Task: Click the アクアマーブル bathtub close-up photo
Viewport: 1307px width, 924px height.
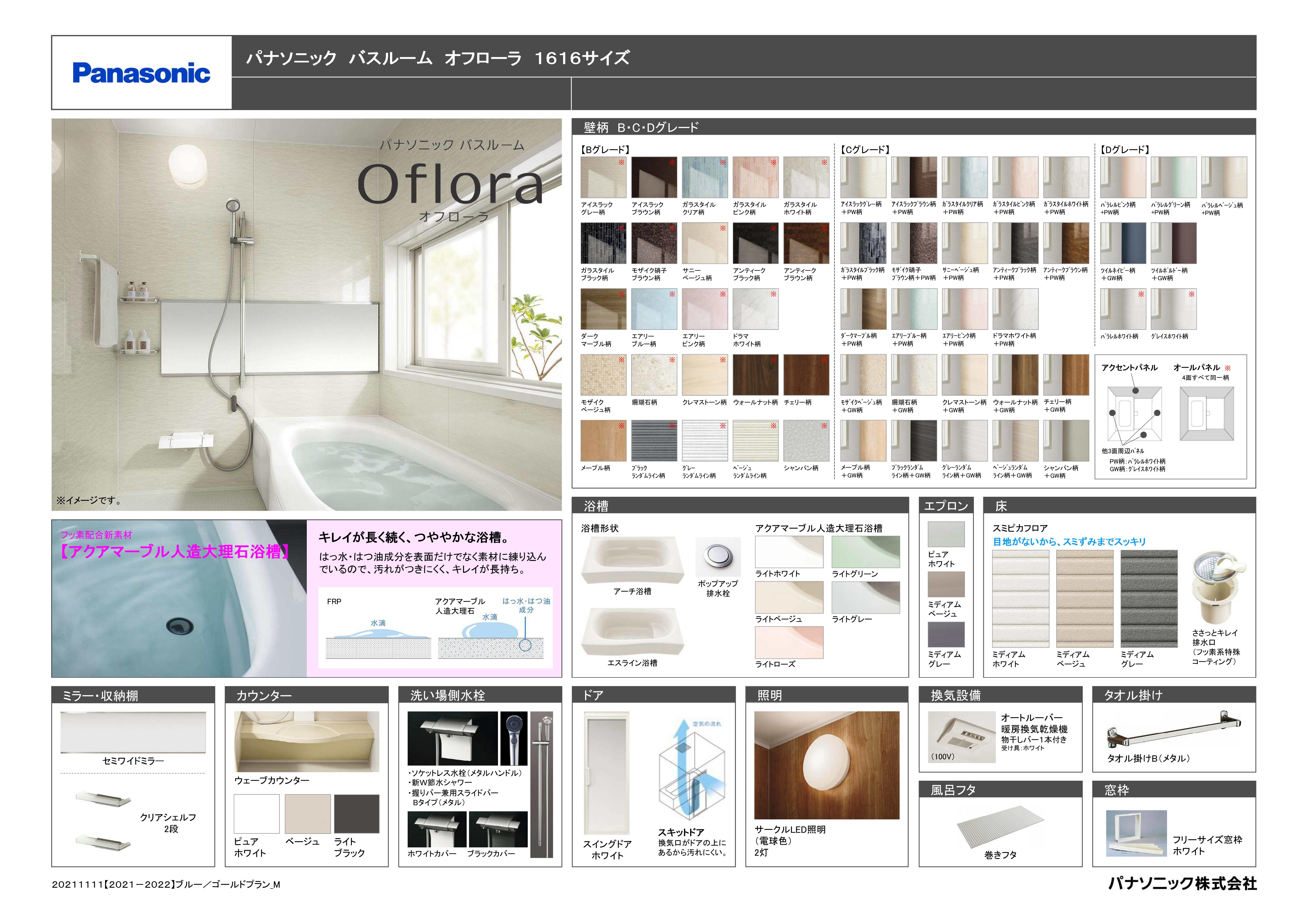Action: coord(179,598)
